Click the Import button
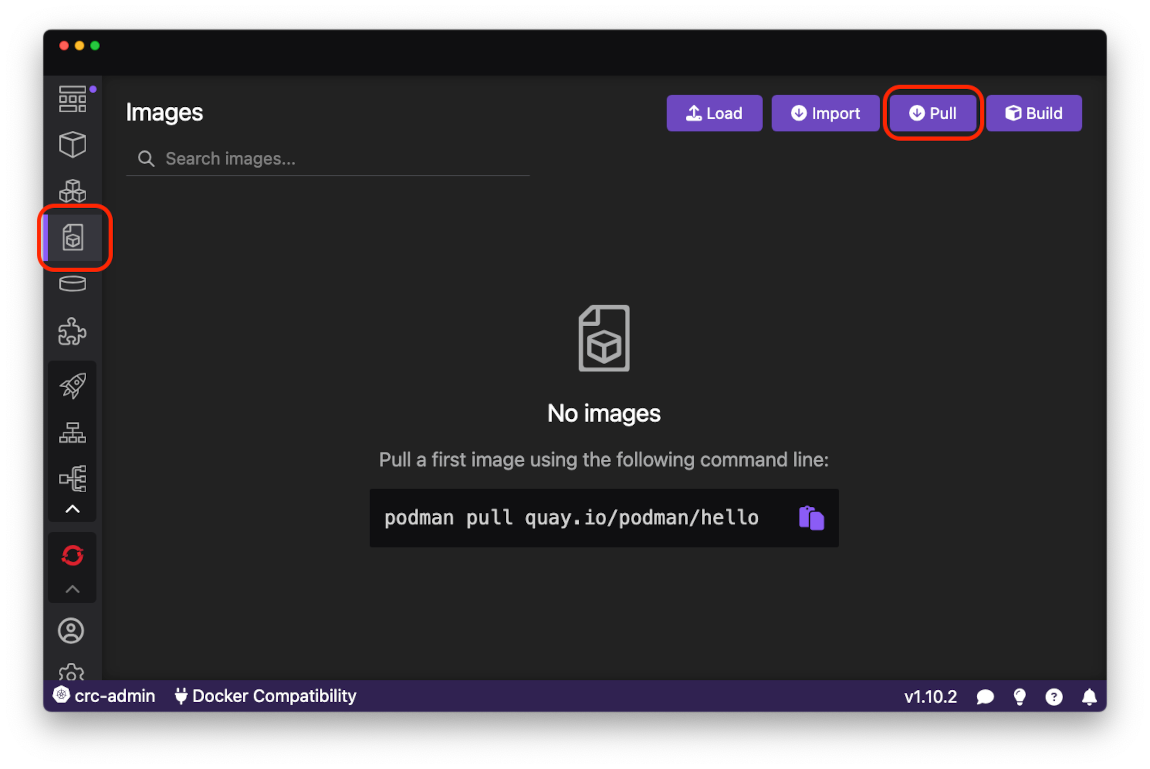1150x769 pixels. click(825, 113)
